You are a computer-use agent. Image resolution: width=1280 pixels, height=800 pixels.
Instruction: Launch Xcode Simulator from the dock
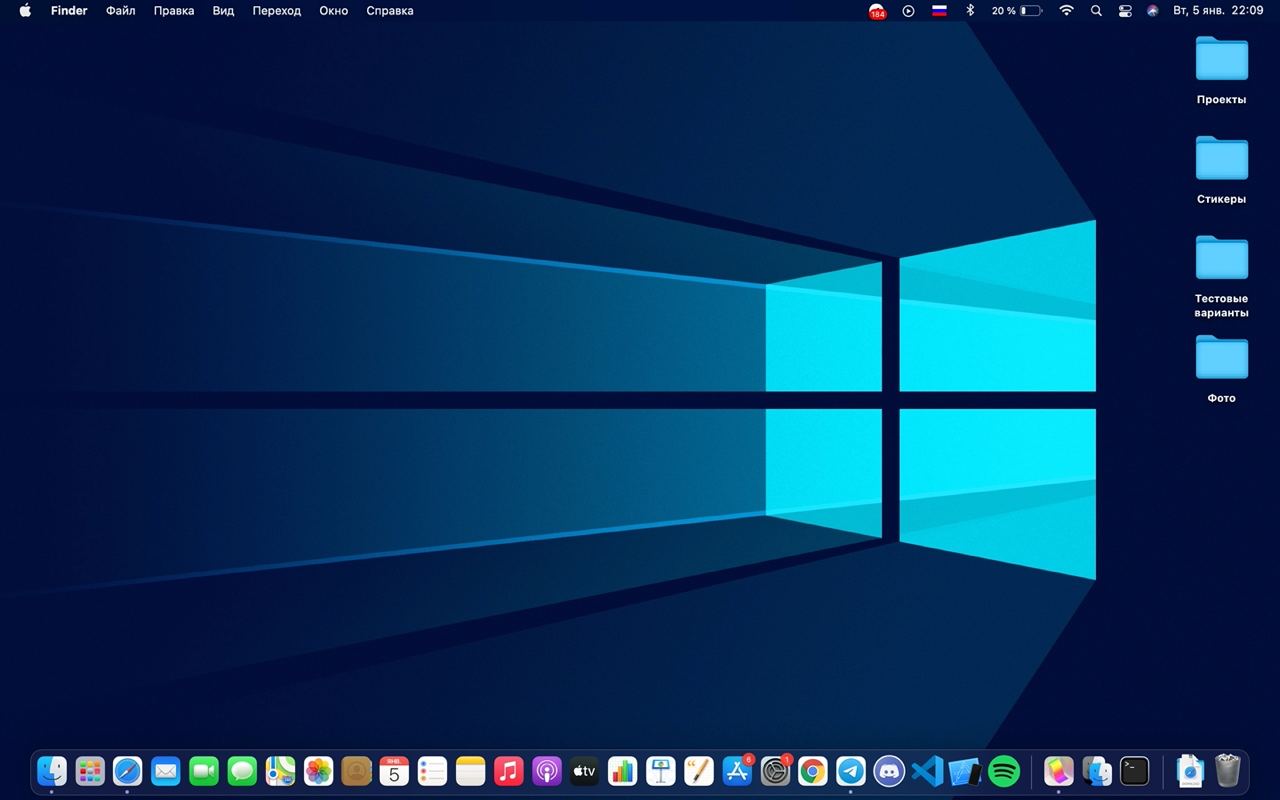965,771
